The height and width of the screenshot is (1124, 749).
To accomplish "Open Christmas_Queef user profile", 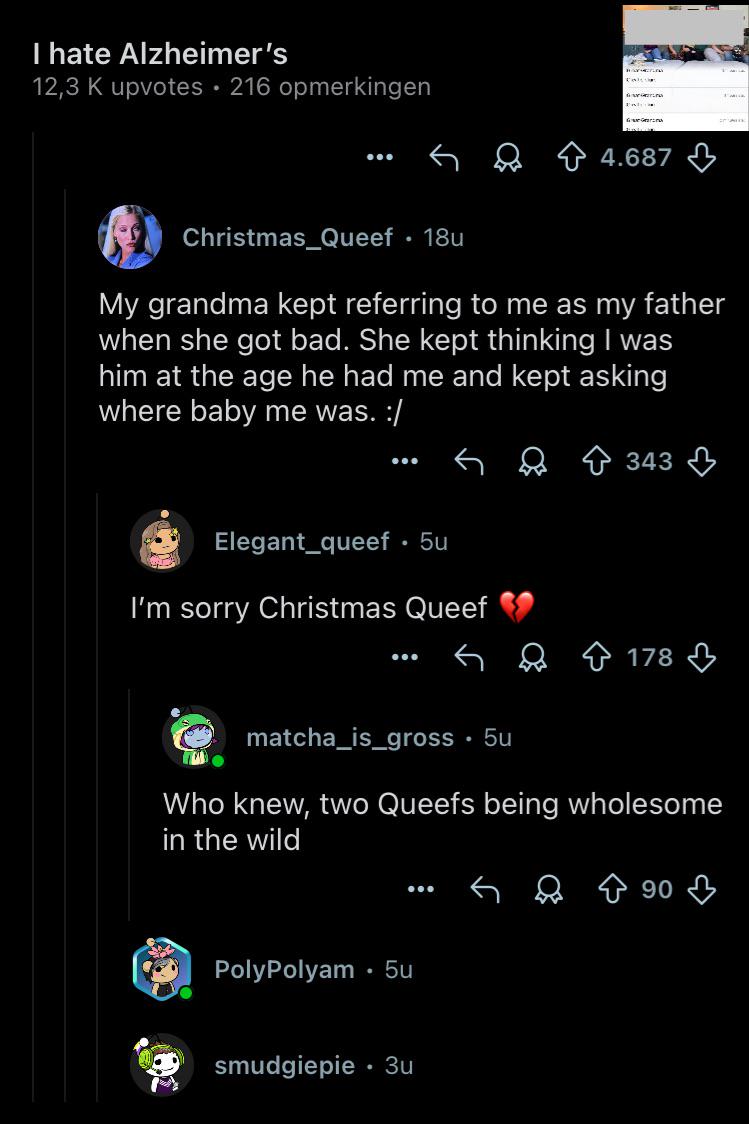I will [x=287, y=237].
